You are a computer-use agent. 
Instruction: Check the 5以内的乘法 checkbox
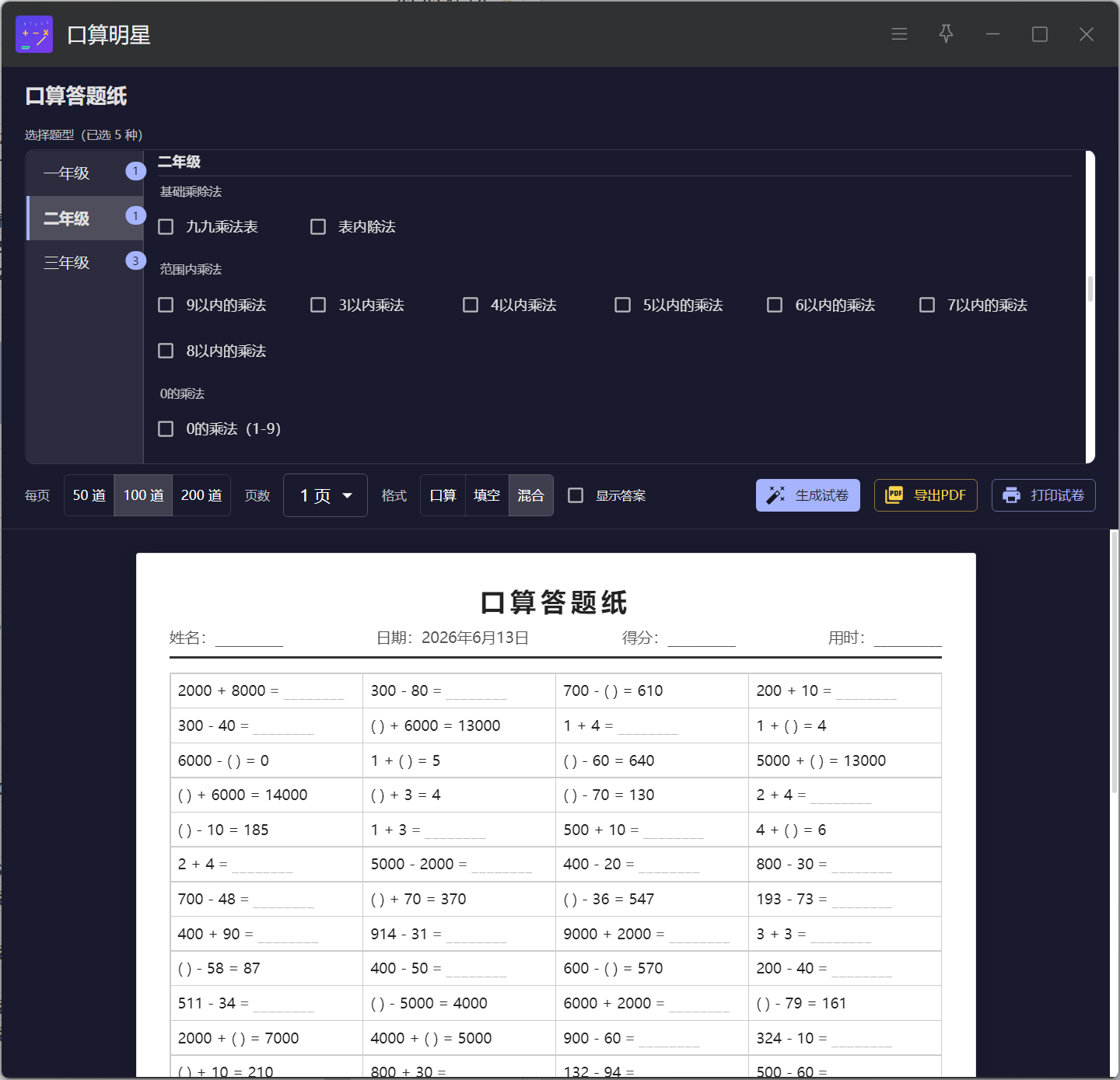pos(623,305)
